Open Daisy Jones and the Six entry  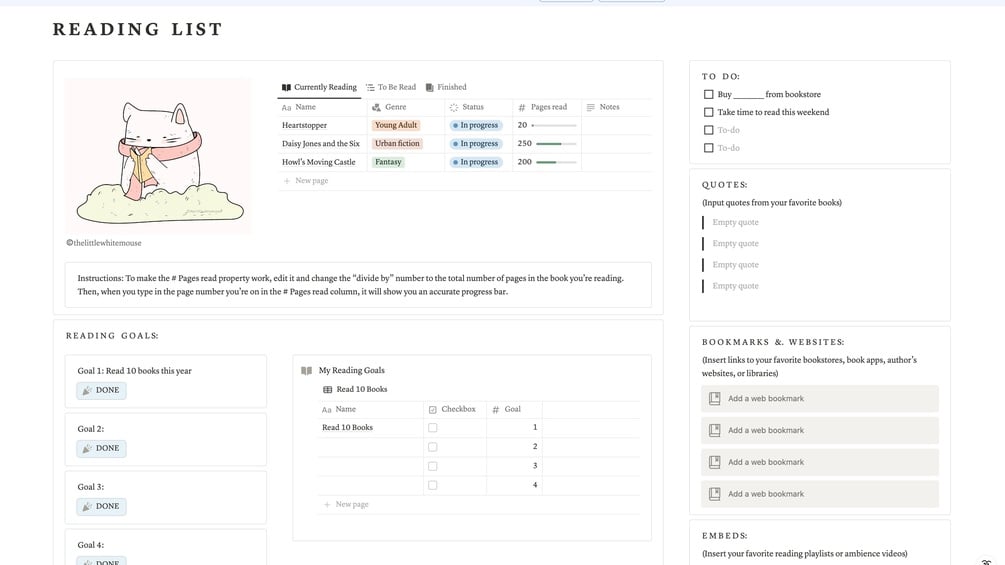point(320,143)
